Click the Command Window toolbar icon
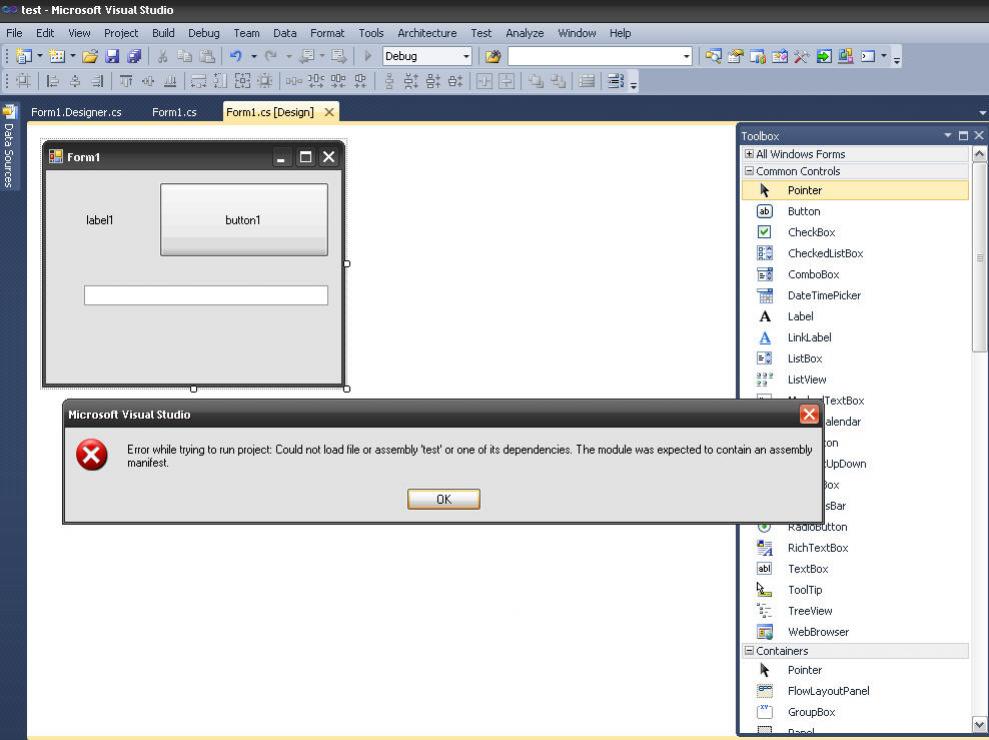The width and height of the screenshot is (989, 740). [x=868, y=56]
